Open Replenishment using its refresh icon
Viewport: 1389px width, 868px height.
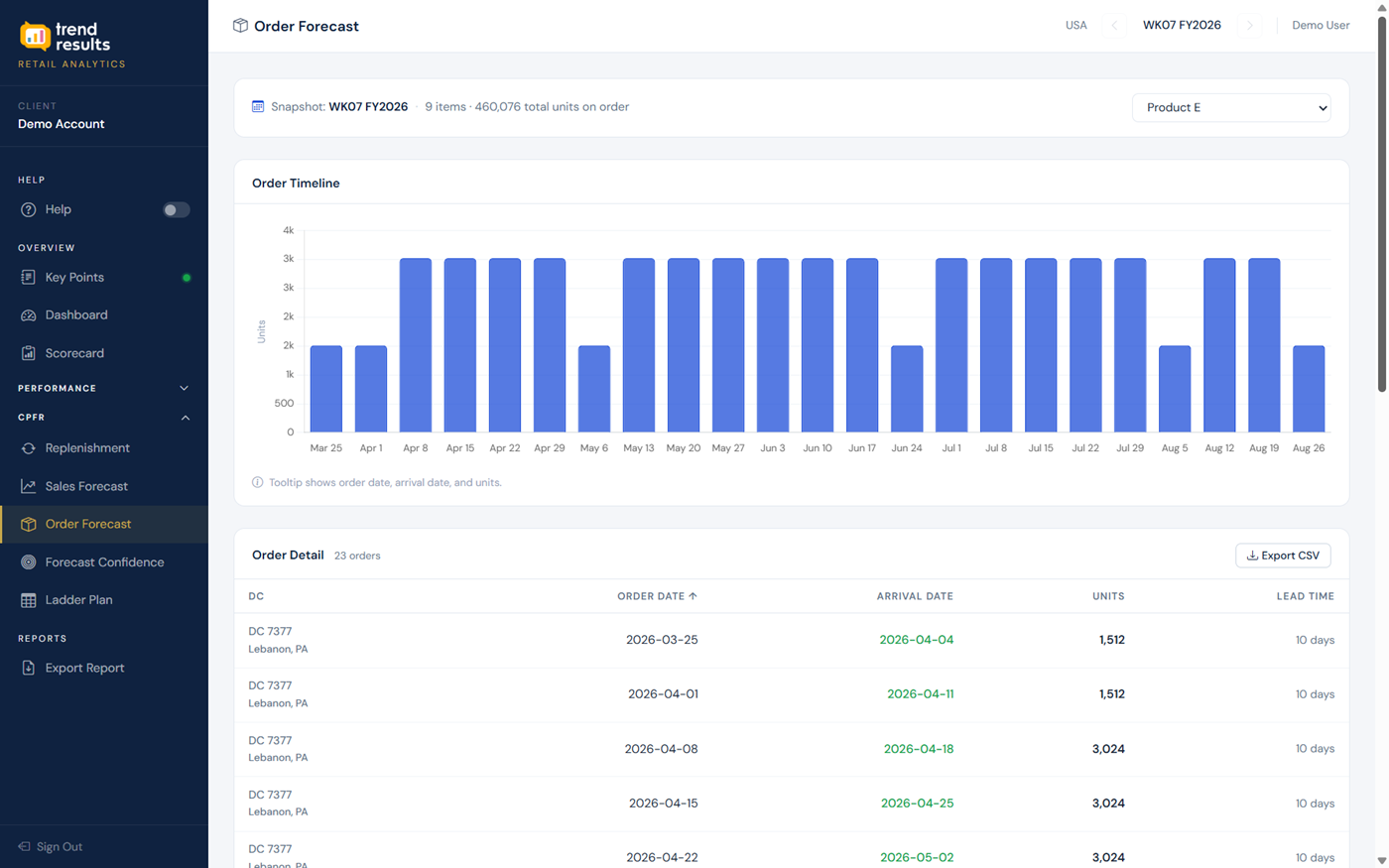pyautogui.click(x=28, y=448)
